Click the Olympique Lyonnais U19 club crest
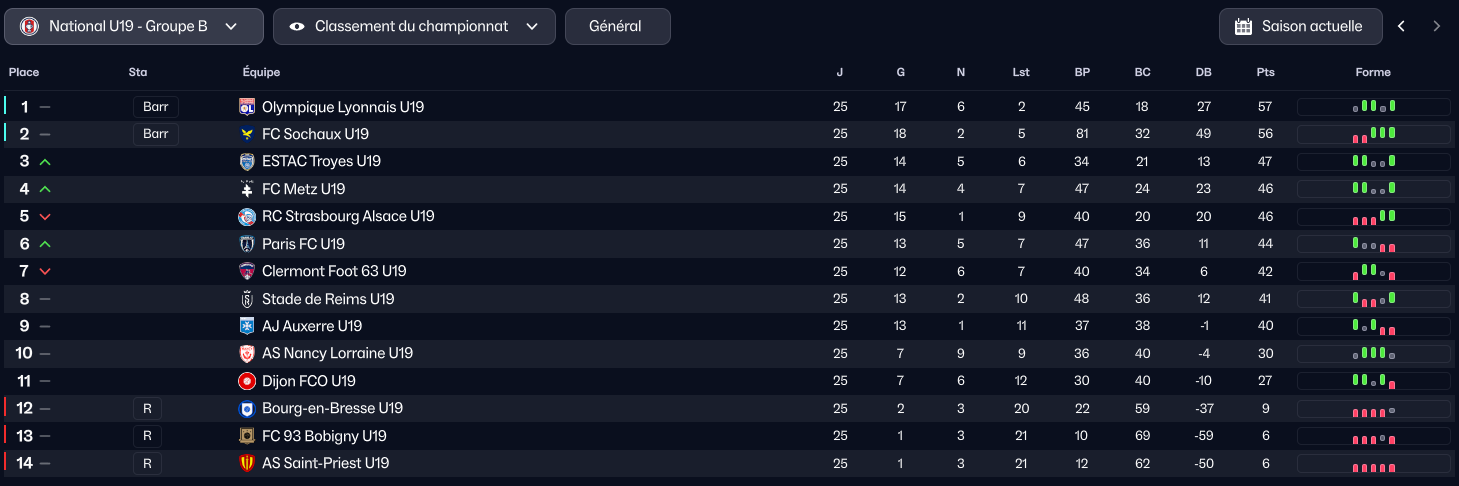This screenshot has width=1459, height=486. coord(247,107)
